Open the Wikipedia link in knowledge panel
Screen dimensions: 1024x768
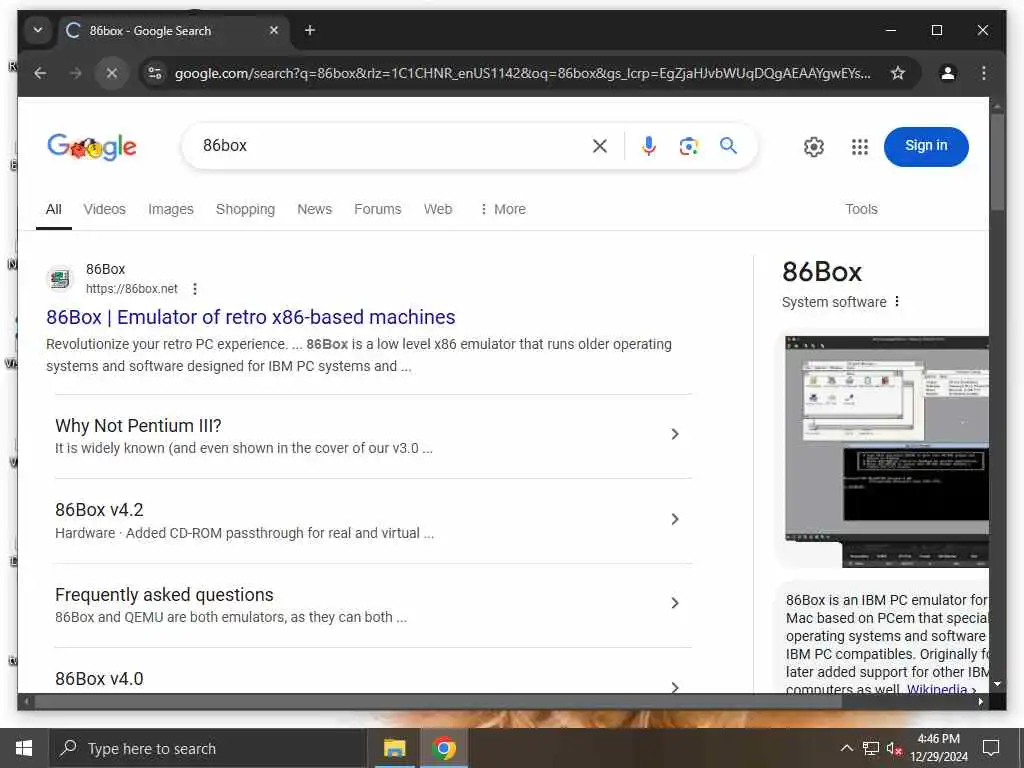pos(937,688)
